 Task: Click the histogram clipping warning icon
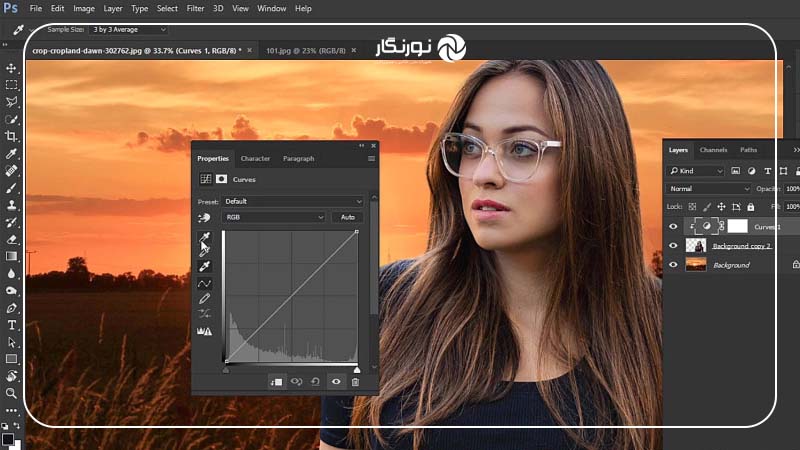pyautogui.click(x=205, y=331)
